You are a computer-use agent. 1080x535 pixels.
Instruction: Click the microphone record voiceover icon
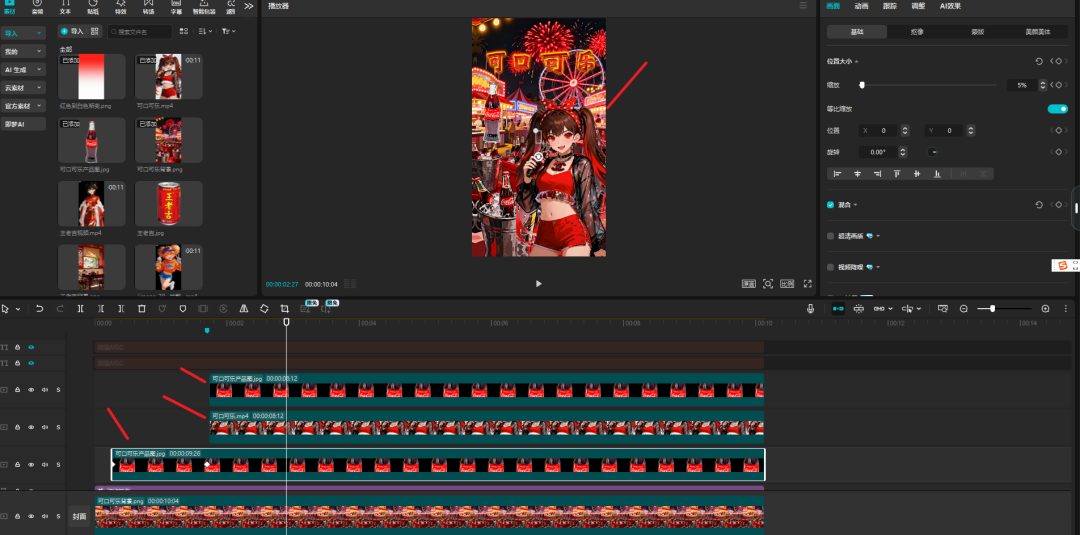[x=811, y=309]
